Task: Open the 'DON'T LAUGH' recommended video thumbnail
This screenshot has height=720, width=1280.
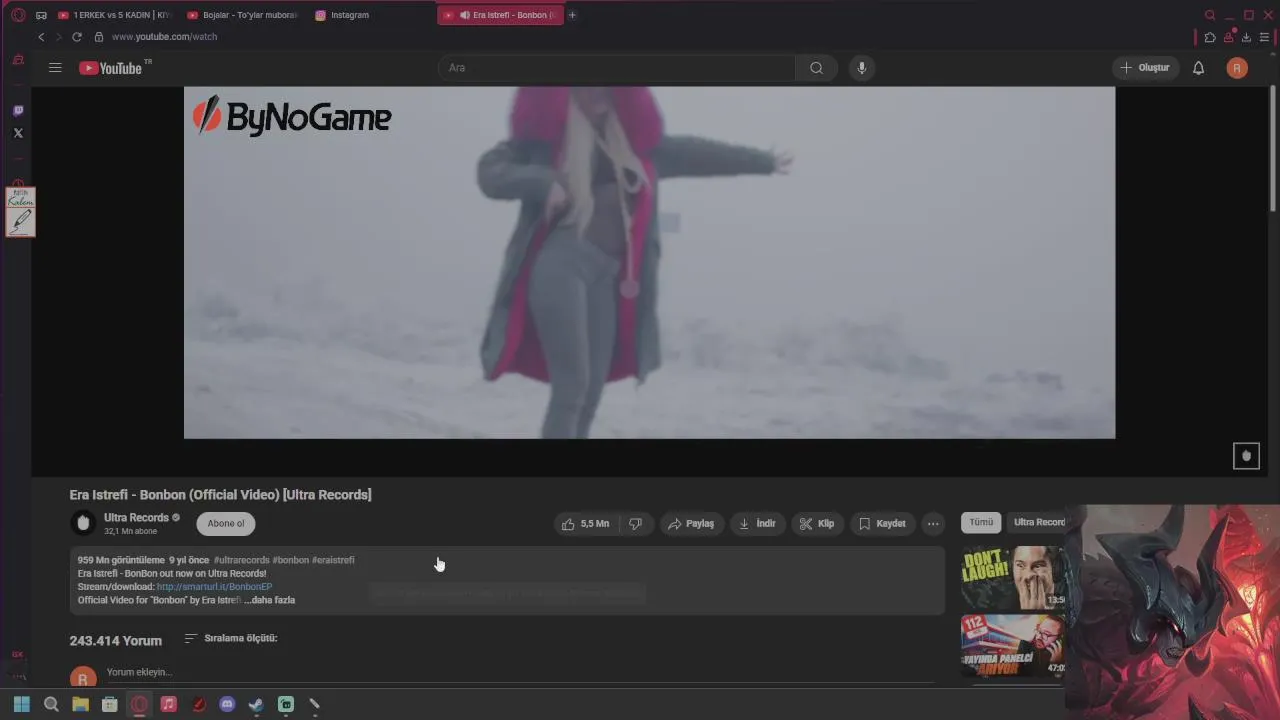Action: point(1013,577)
